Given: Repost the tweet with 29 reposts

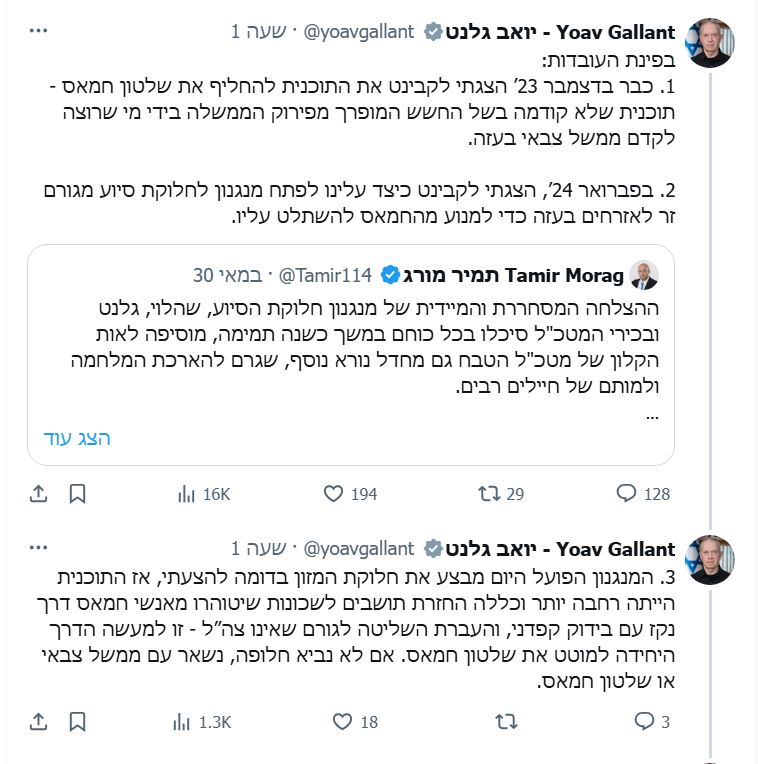Looking at the screenshot, I should 501,493.
